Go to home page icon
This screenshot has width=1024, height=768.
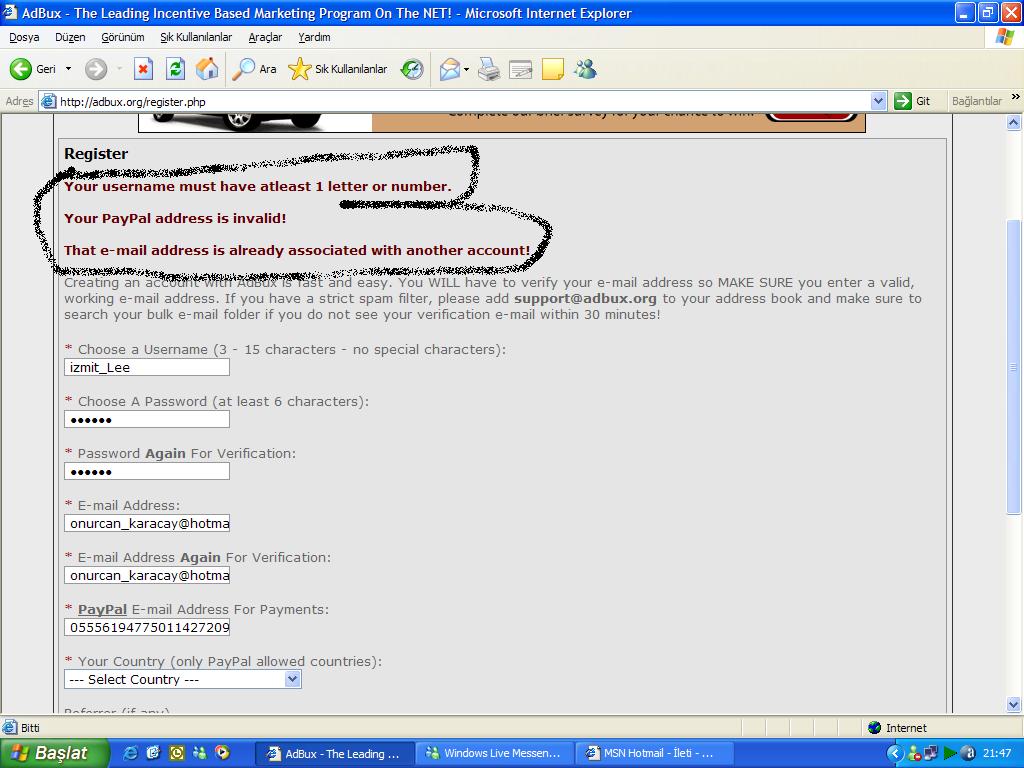point(207,69)
